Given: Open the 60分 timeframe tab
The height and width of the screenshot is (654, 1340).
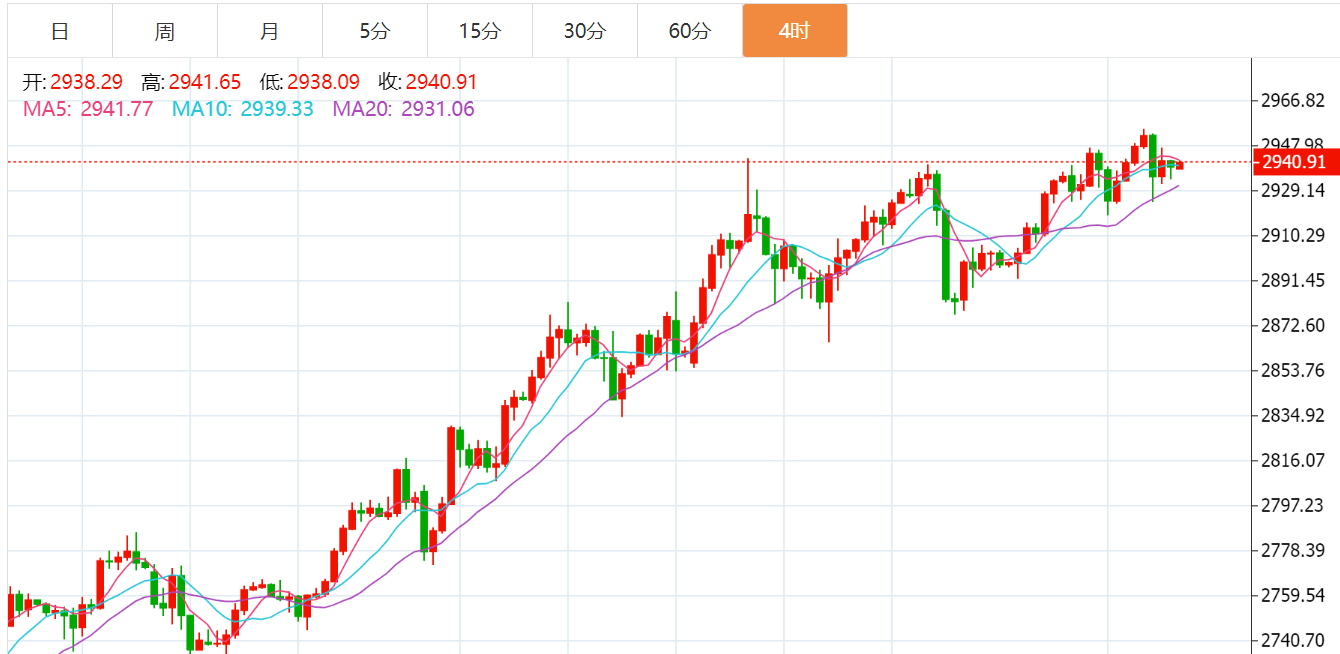Looking at the screenshot, I should [690, 31].
